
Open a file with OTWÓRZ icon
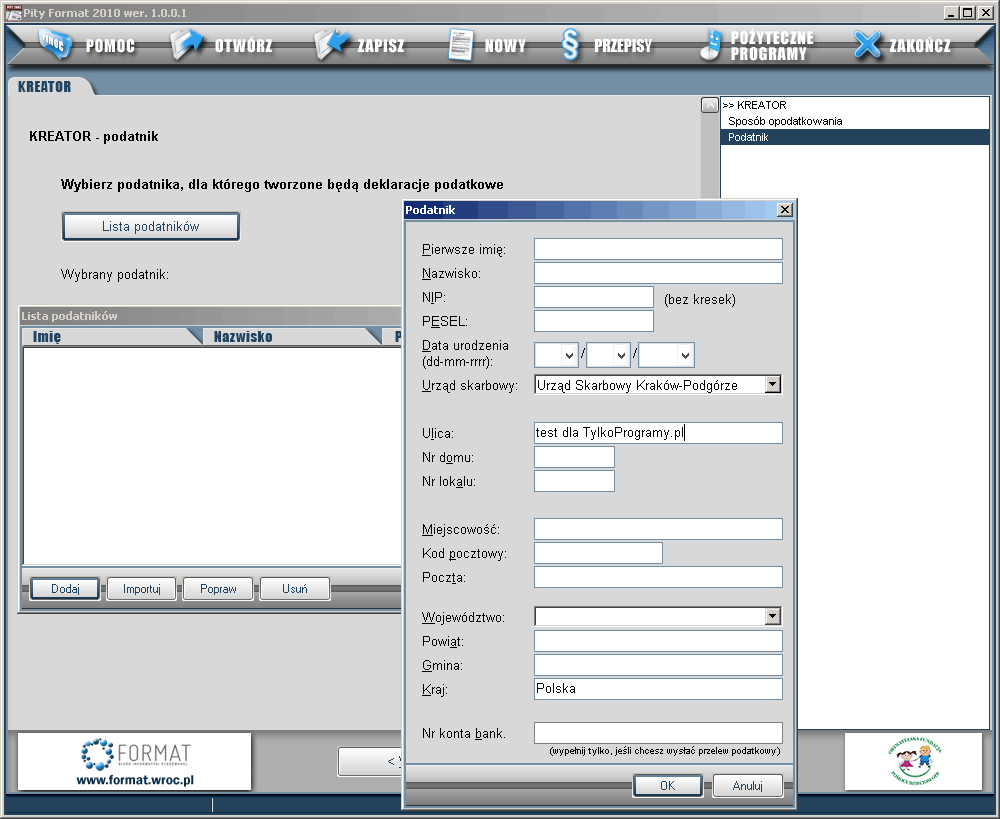point(187,45)
